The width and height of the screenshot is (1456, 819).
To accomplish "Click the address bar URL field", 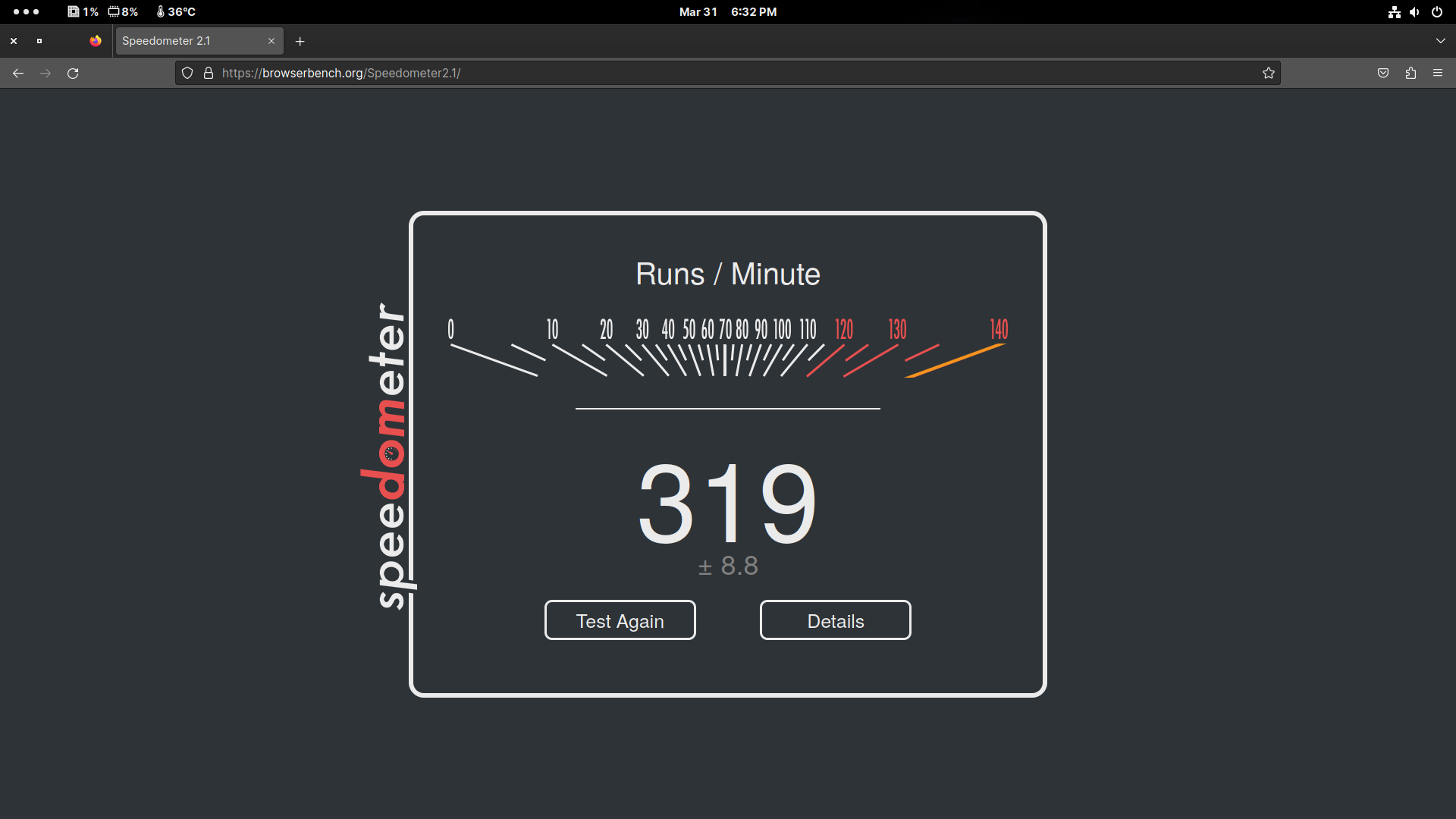I will pos(728,73).
